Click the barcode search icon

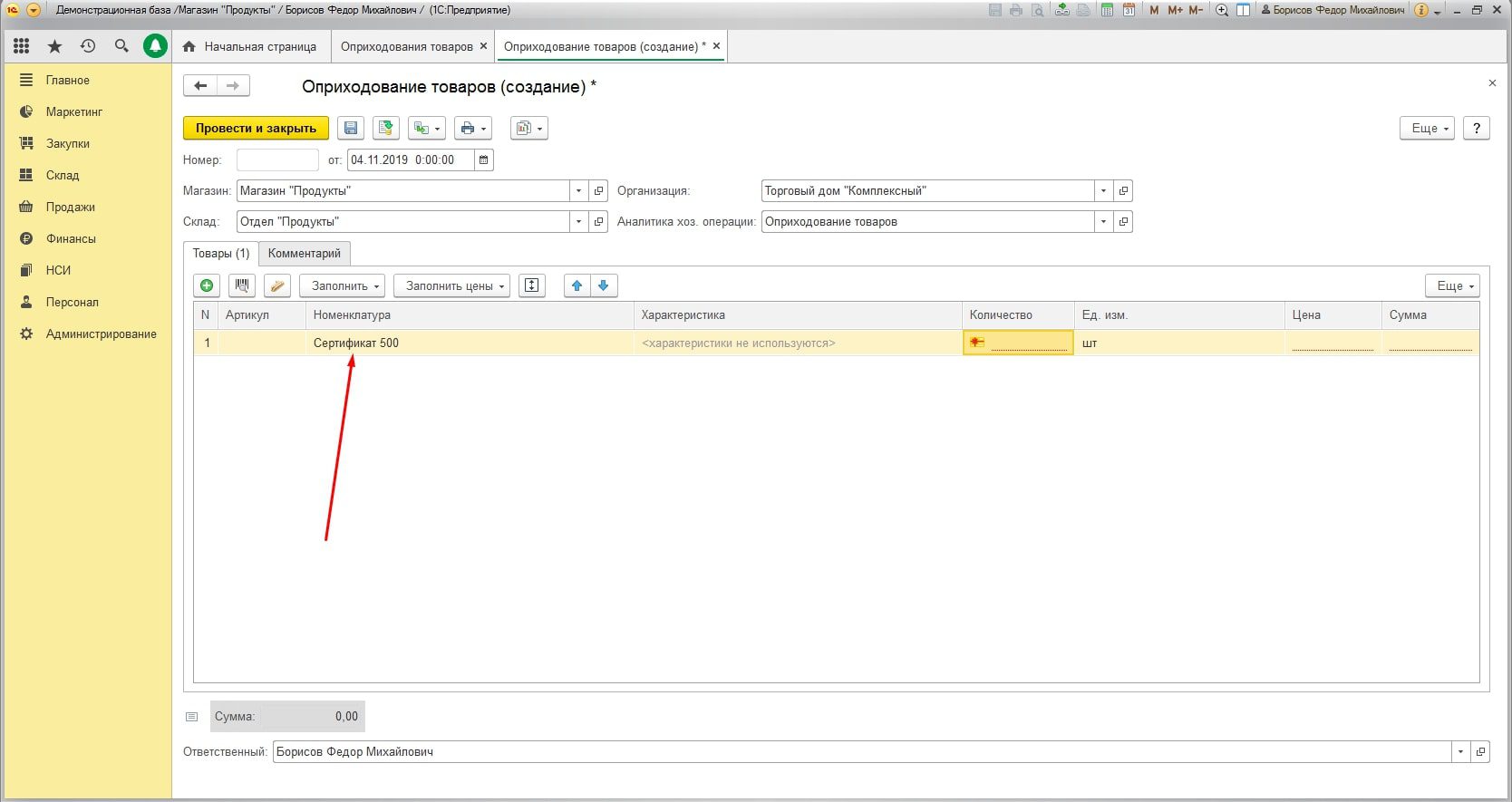241,285
